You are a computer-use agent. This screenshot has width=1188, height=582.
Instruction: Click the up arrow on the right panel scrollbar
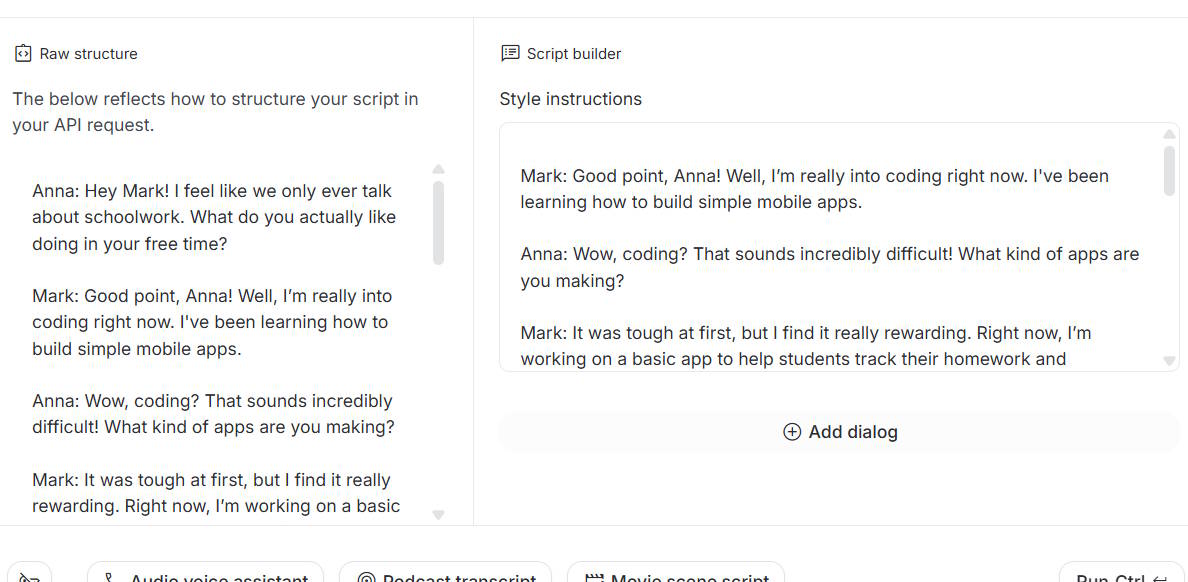point(1169,133)
